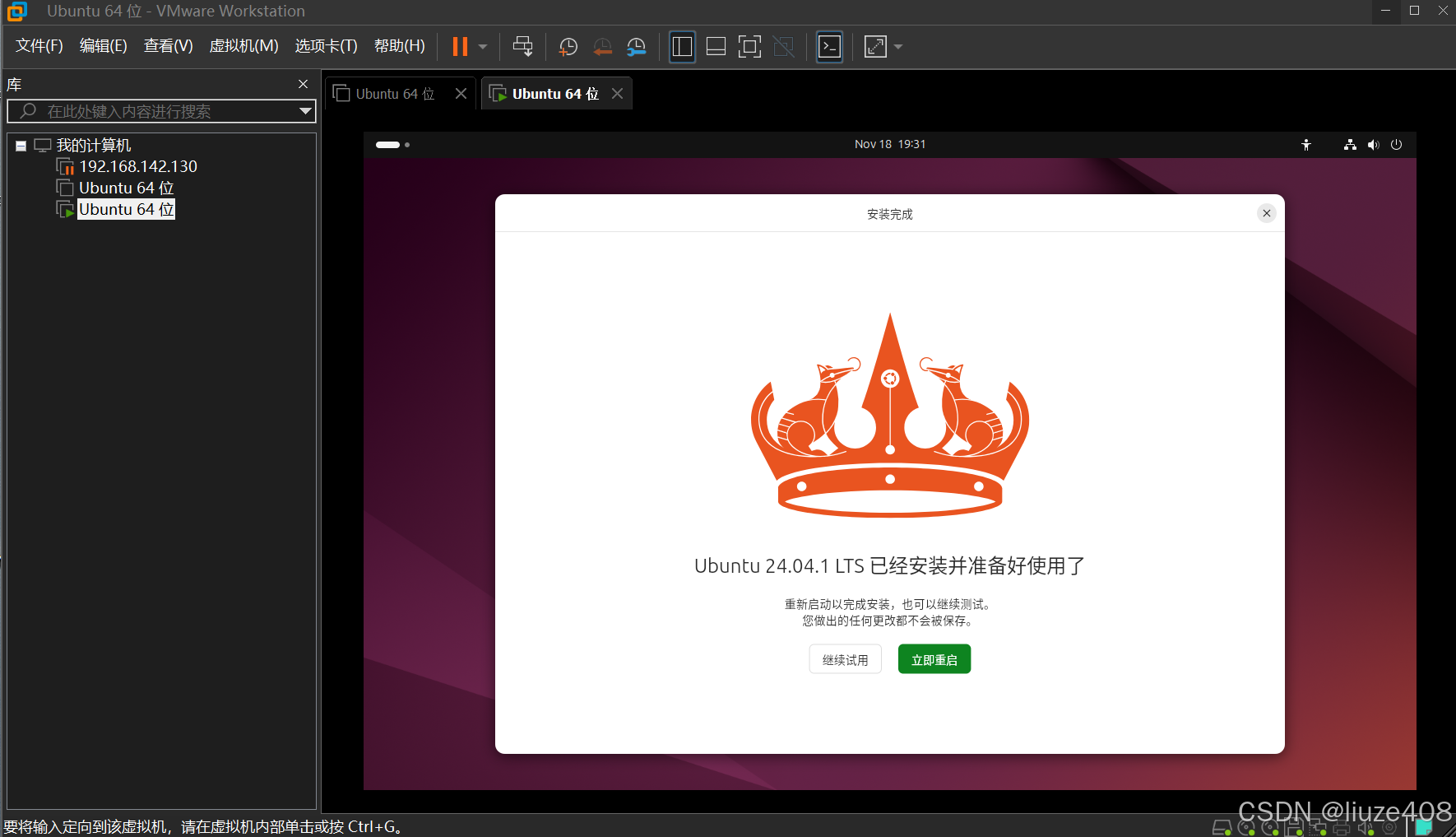
Task: Select 192.168.142.130 in the library
Action: tap(138, 167)
